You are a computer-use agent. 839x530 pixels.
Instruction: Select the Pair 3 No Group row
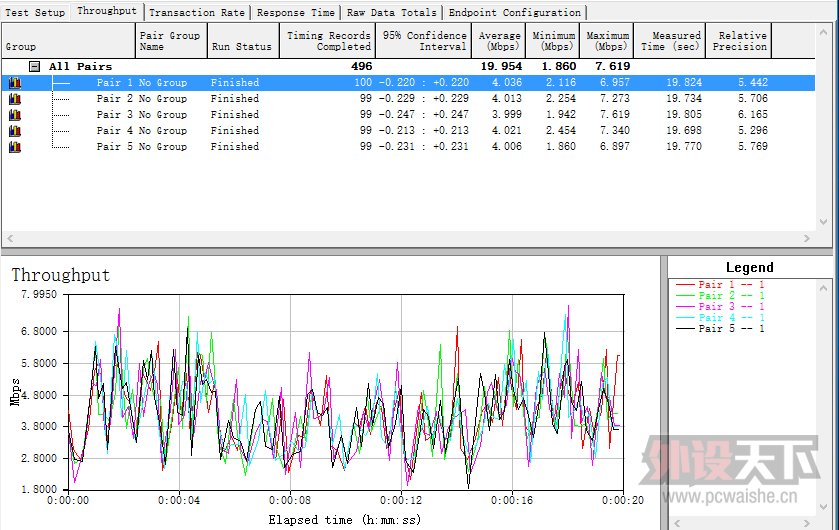(x=408, y=115)
